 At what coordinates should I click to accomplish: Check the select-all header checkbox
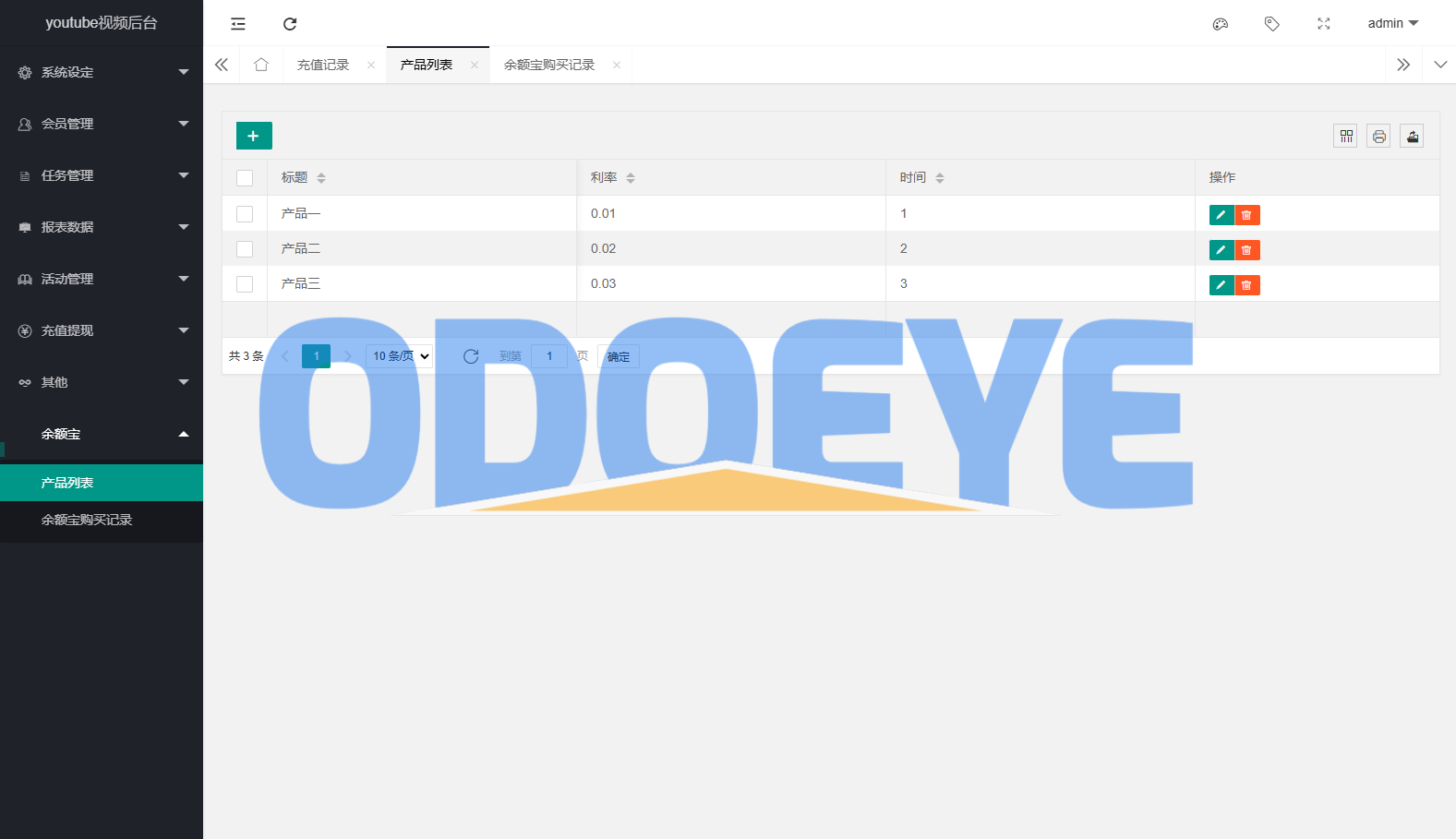click(x=245, y=178)
